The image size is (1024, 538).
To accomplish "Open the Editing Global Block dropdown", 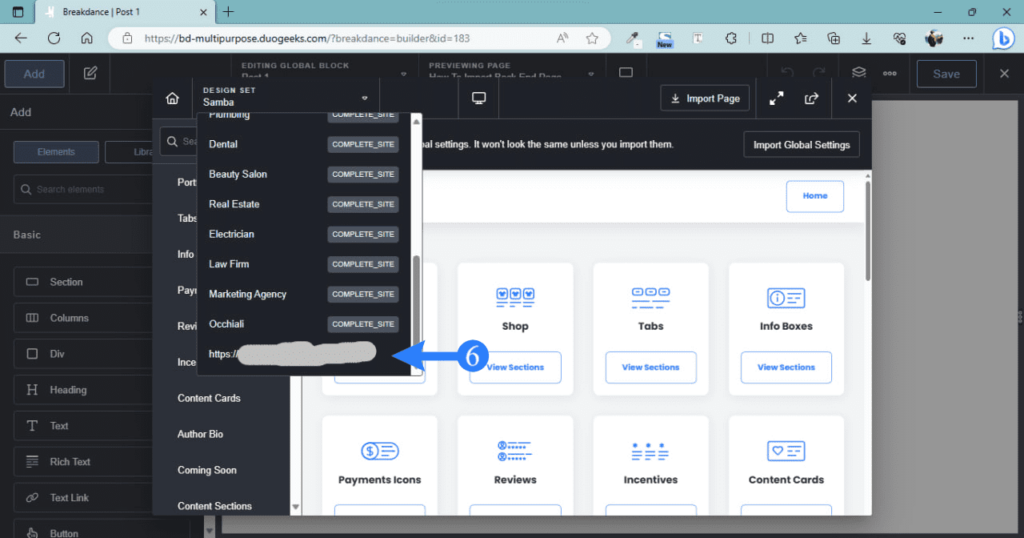I will coord(323,71).
